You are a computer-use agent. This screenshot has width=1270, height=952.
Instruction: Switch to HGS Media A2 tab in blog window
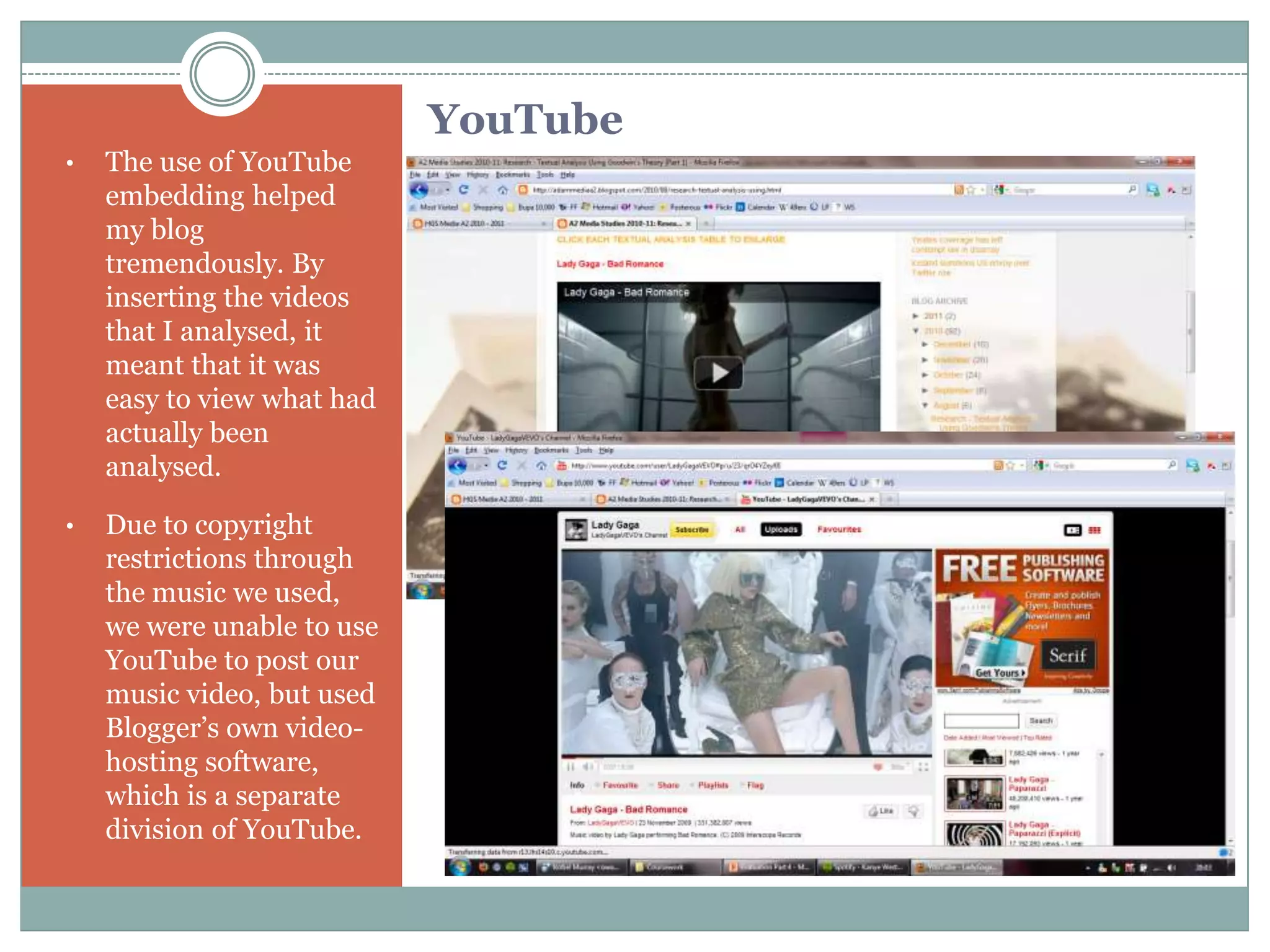click(479, 223)
